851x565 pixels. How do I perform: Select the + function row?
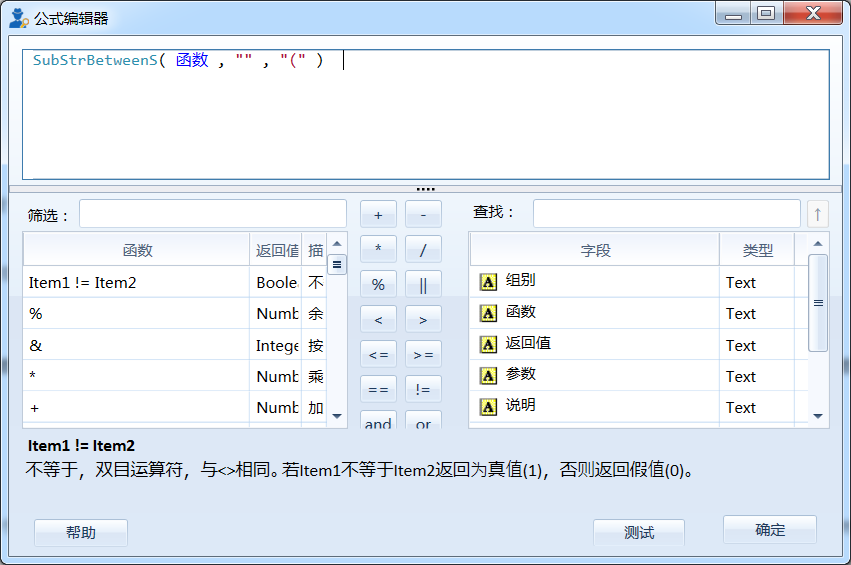[174, 407]
